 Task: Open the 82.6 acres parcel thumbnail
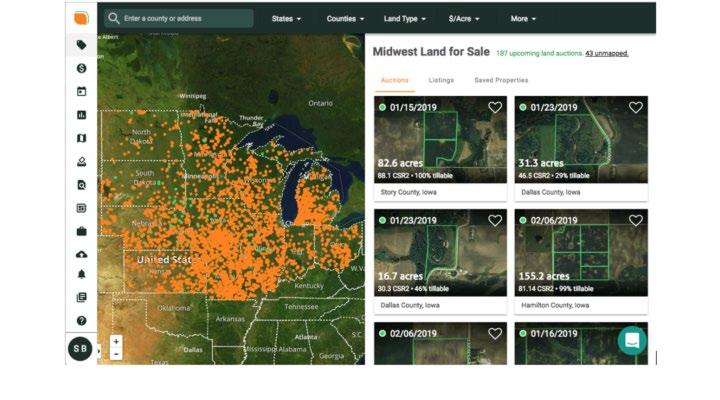click(x=440, y=140)
